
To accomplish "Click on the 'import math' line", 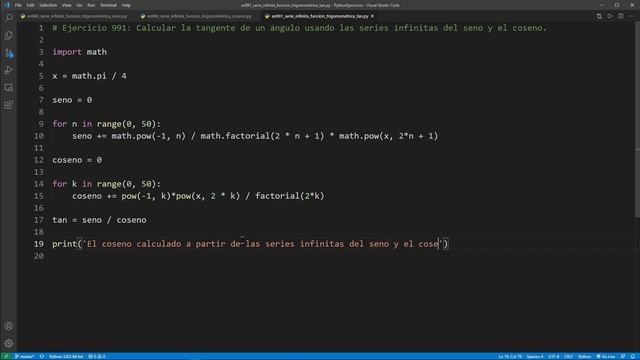I will click(x=80, y=52).
